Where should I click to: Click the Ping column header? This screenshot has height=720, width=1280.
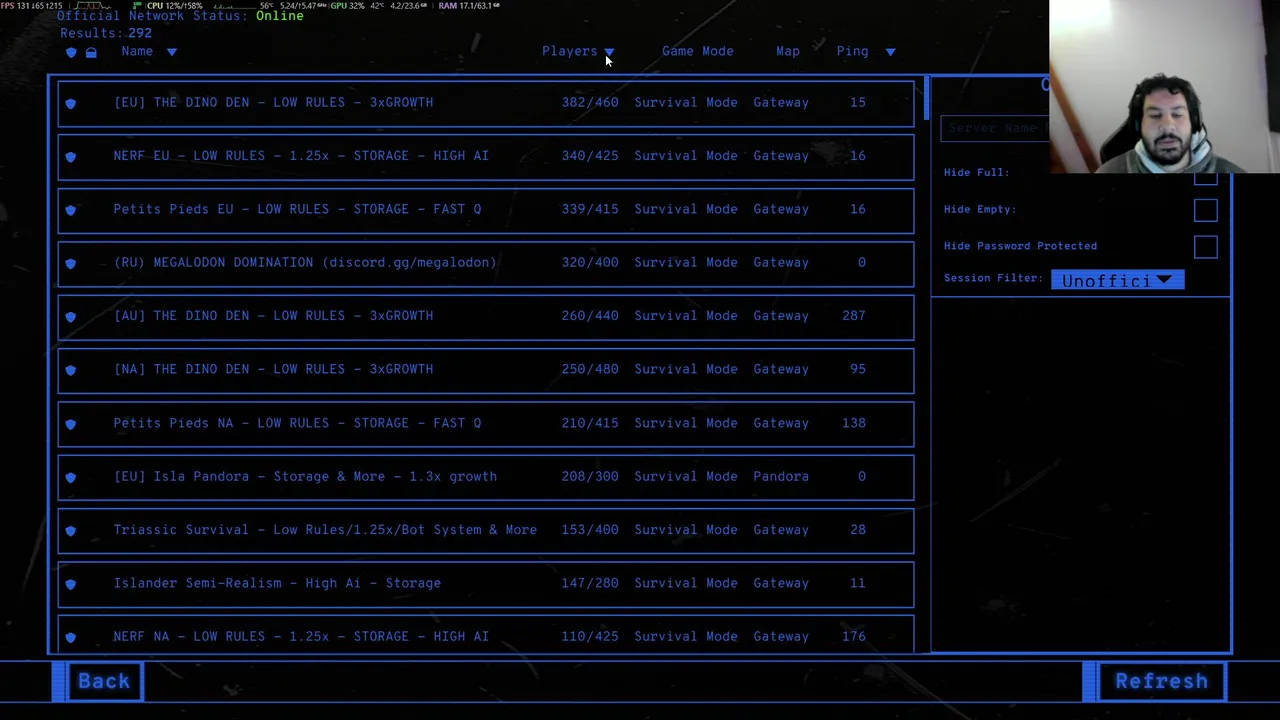(853, 51)
